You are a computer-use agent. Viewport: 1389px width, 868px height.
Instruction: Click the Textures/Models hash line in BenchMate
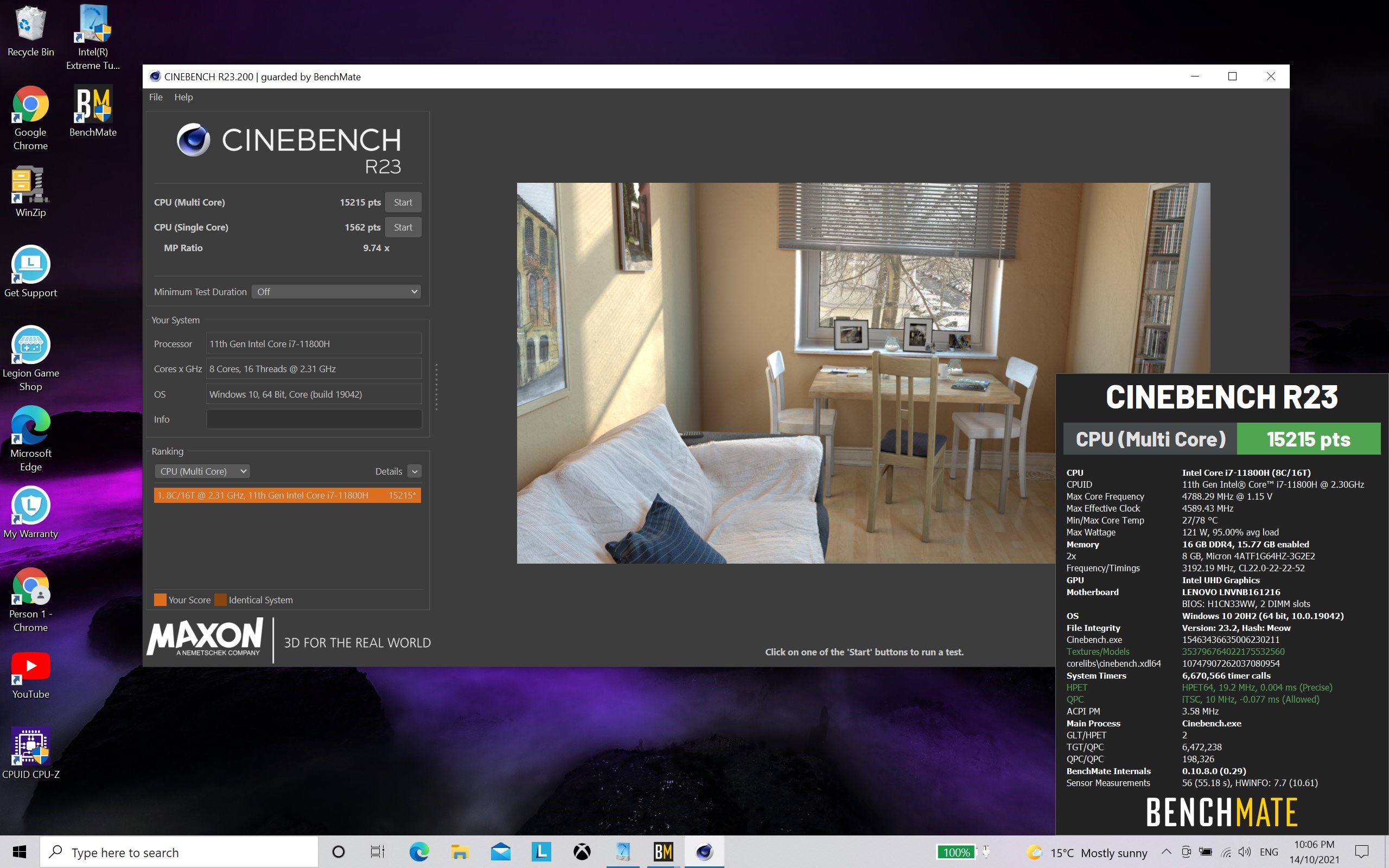1175,652
